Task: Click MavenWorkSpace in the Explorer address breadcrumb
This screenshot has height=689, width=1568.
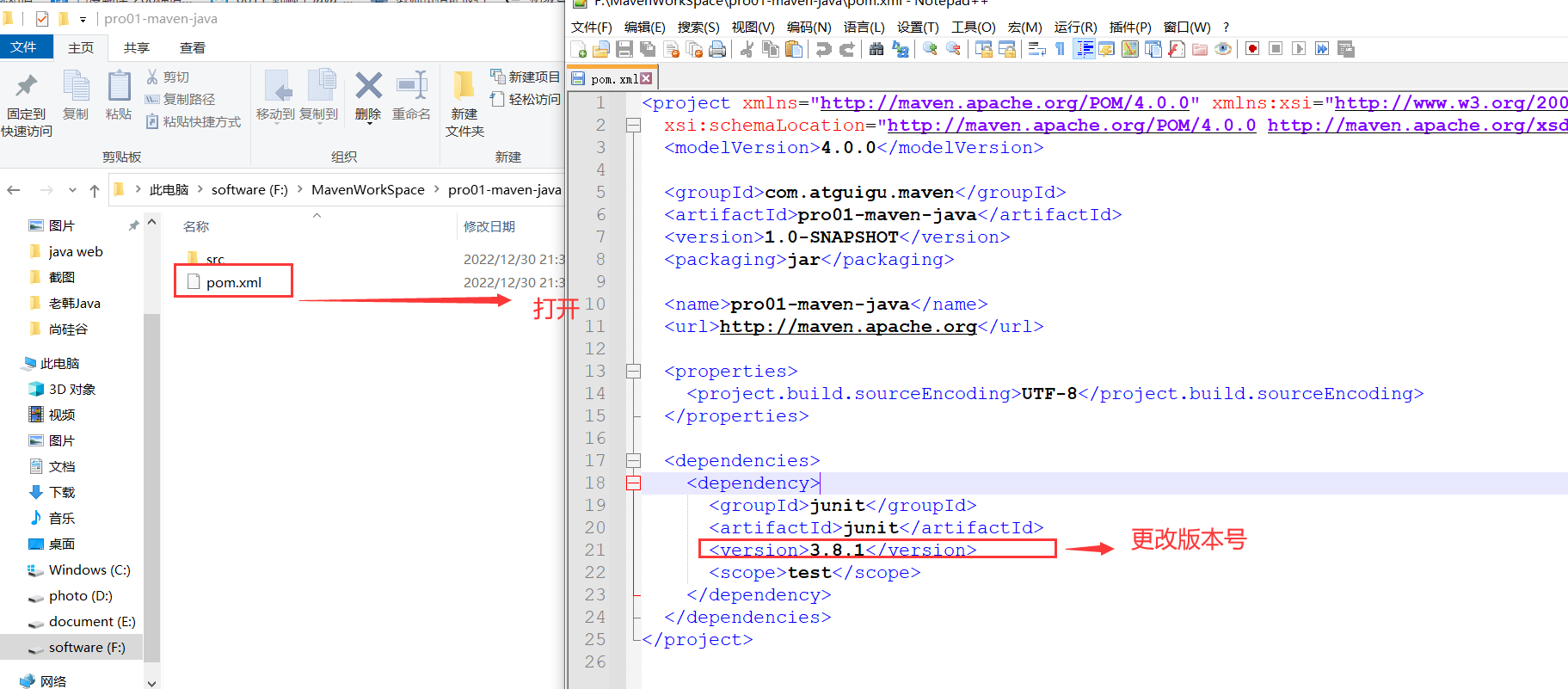Action: coord(368,189)
